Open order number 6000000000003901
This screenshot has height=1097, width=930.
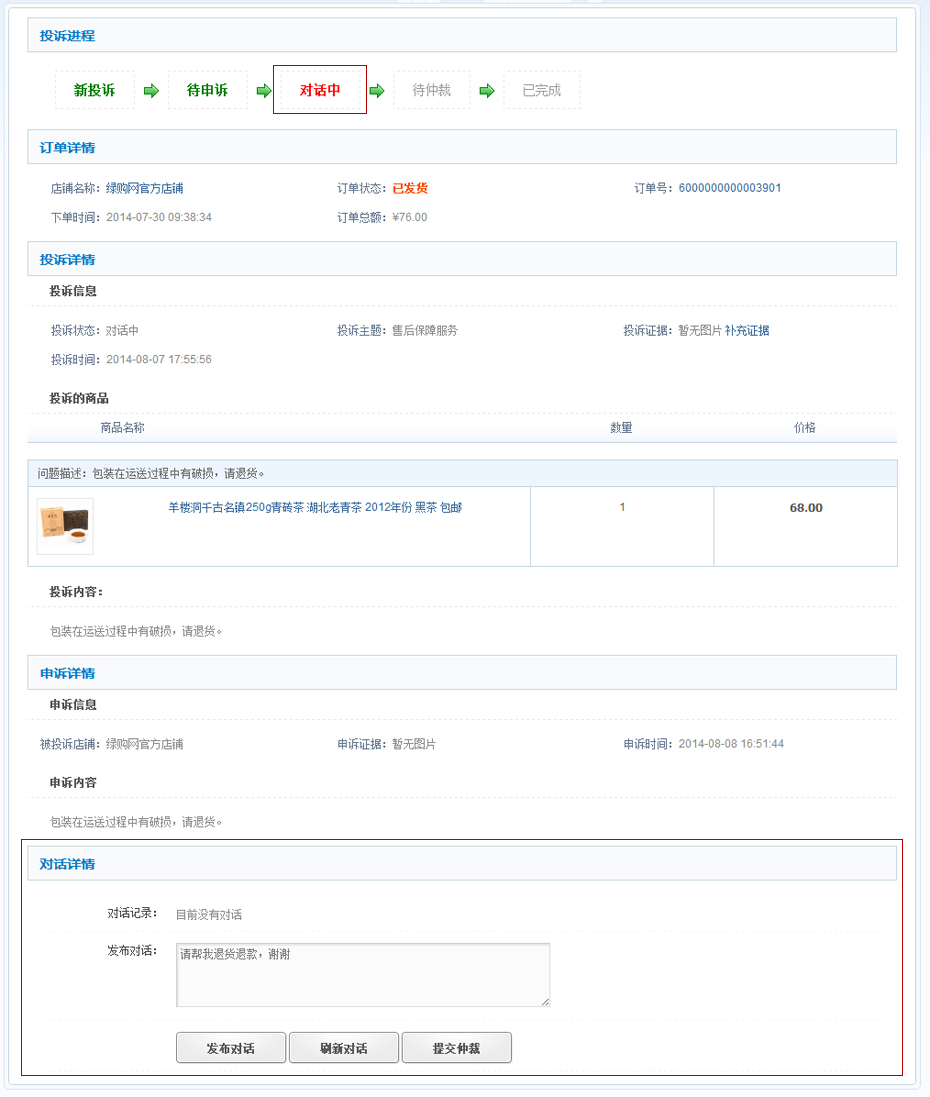(730, 188)
